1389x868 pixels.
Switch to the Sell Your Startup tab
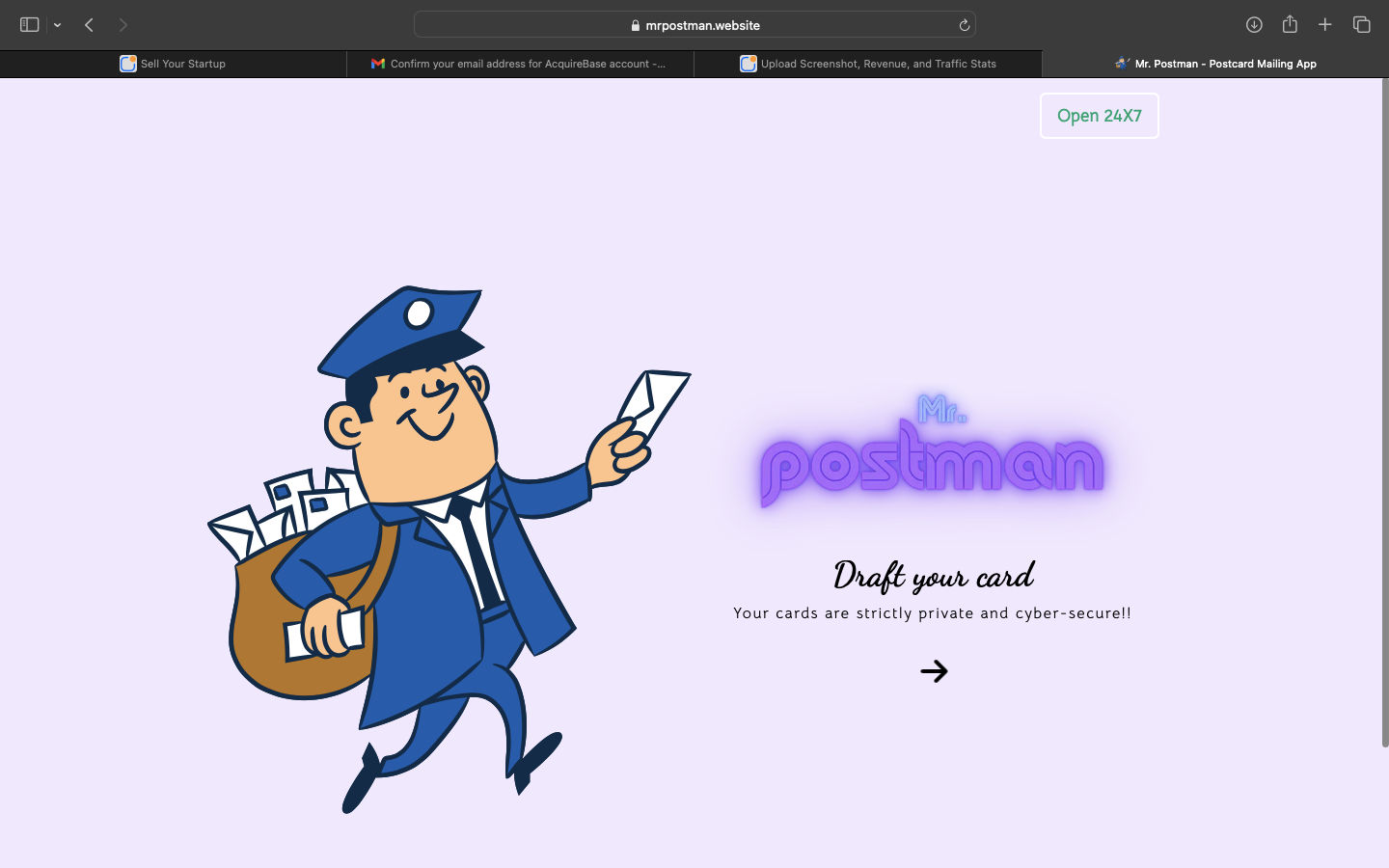[x=174, y=64]
